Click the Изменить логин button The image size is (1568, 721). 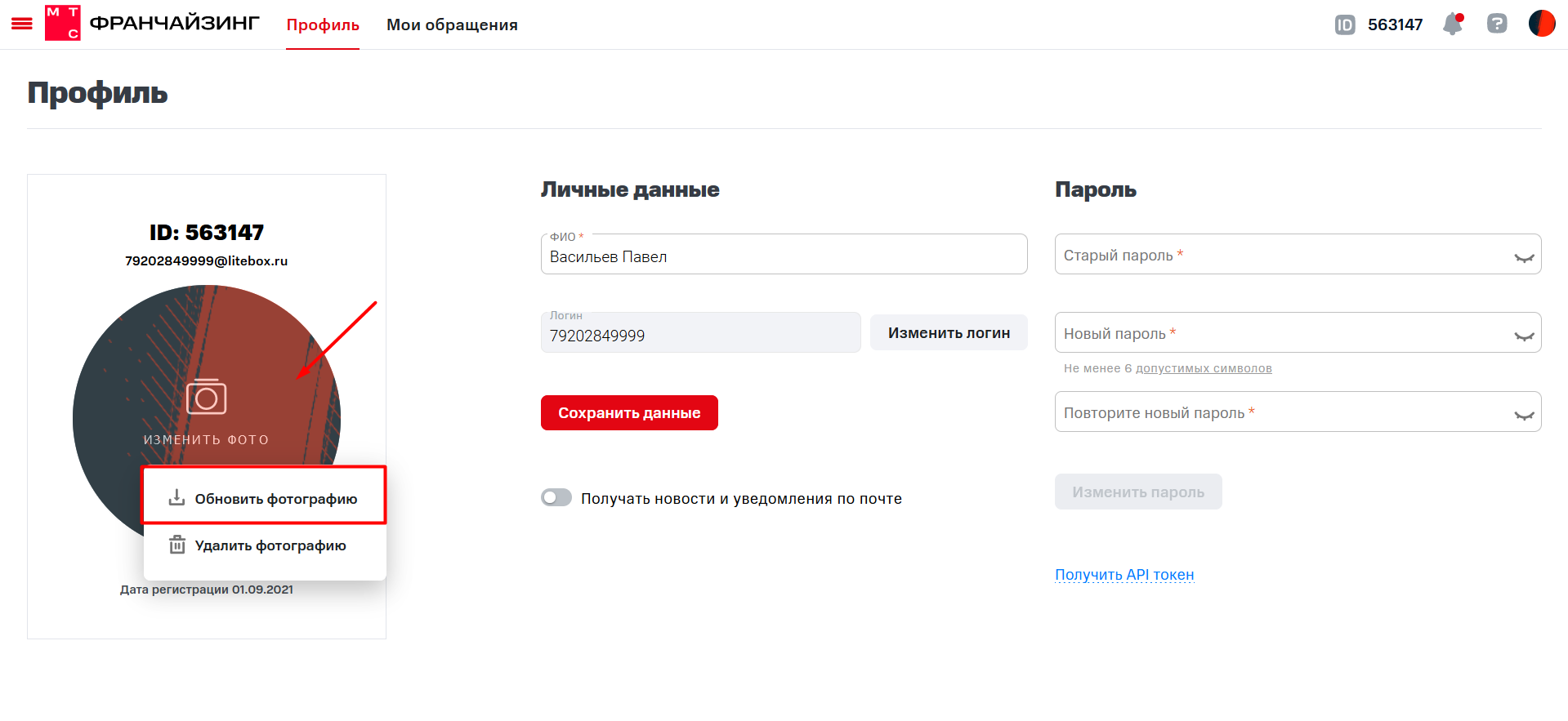click(x=949, y=332)
